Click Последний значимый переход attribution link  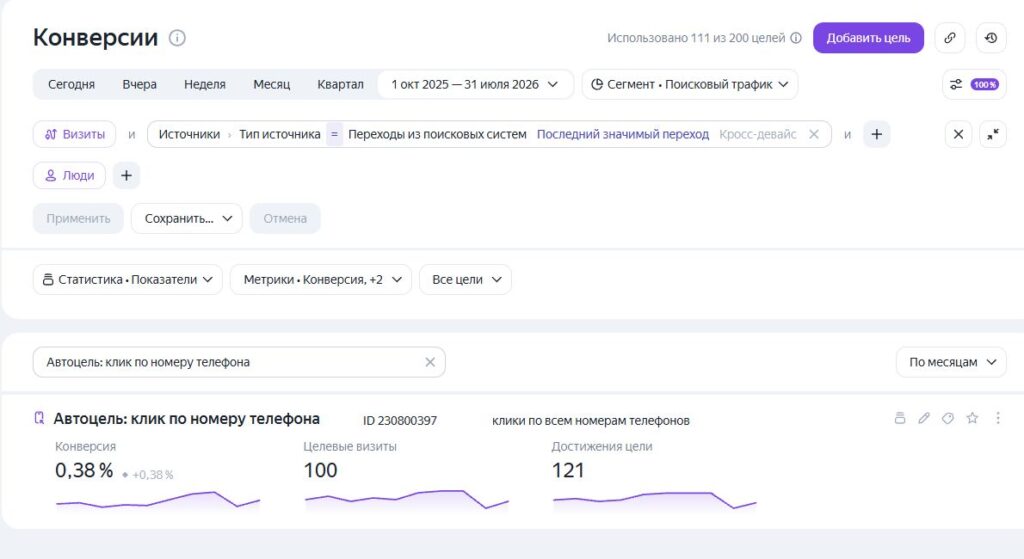pos(622,134)
